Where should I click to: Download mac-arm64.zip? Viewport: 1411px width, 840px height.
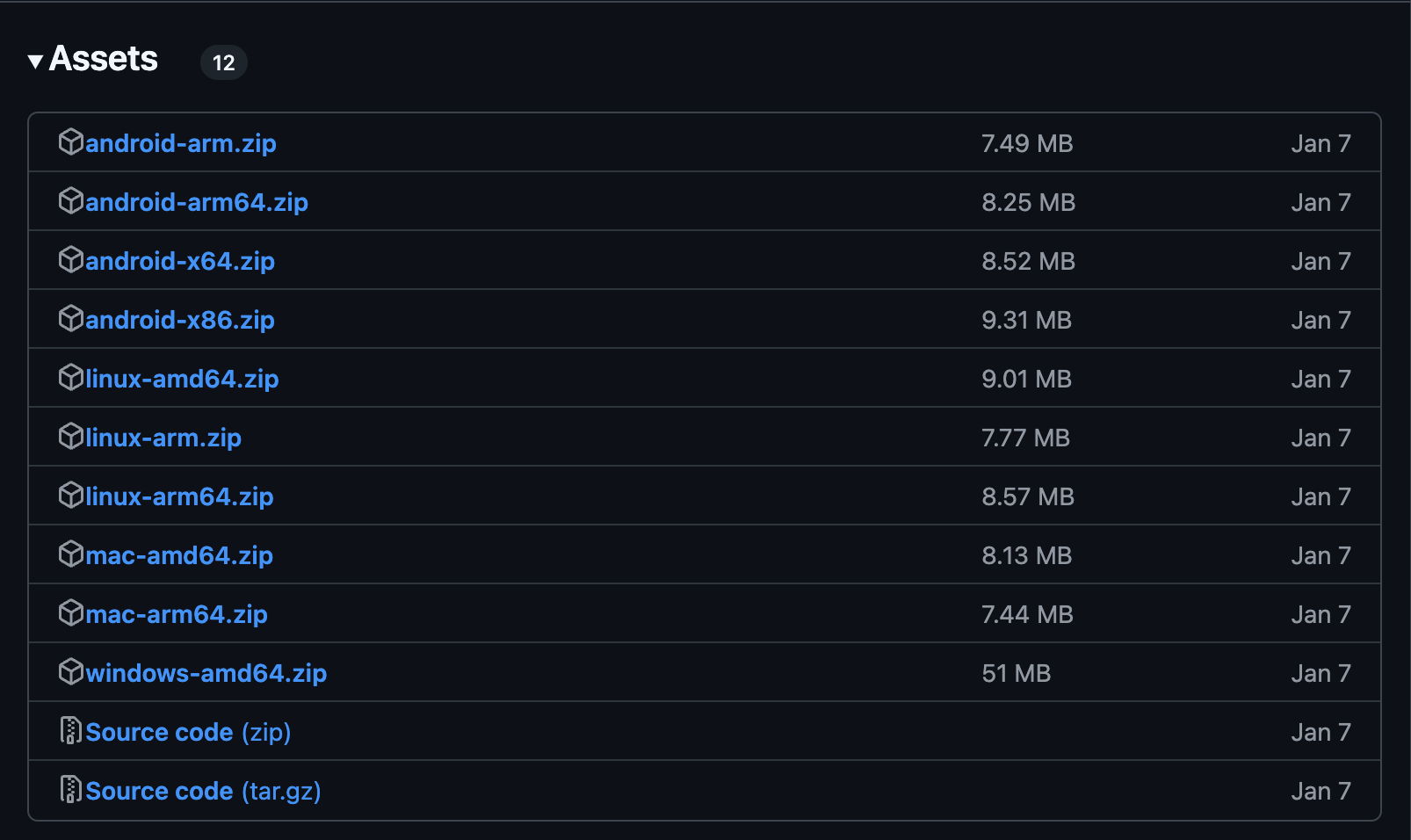point(176,613)
